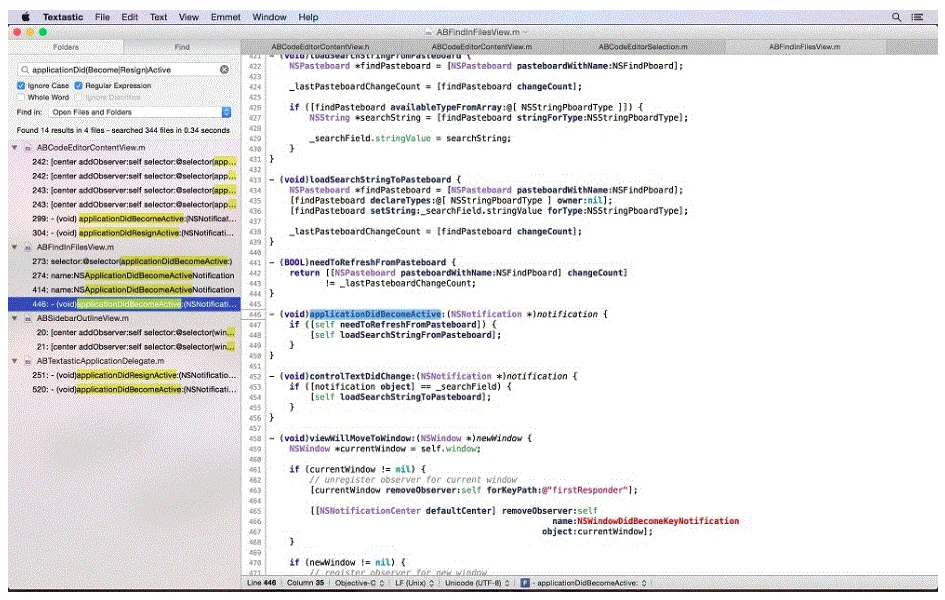Enable the Whole Word checkbox
This screenshot has width=945, height=600.
coord(21,97)
